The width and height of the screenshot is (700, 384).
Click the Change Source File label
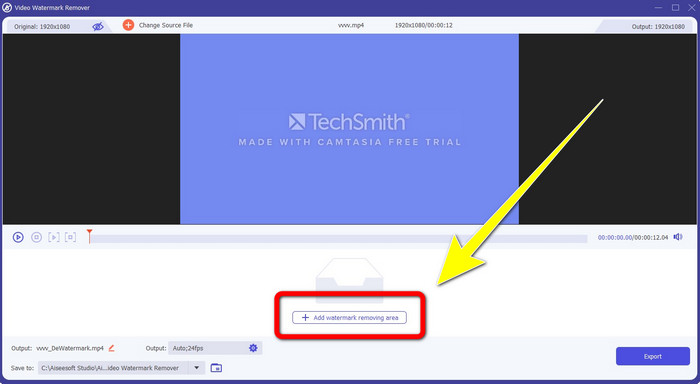166,25
